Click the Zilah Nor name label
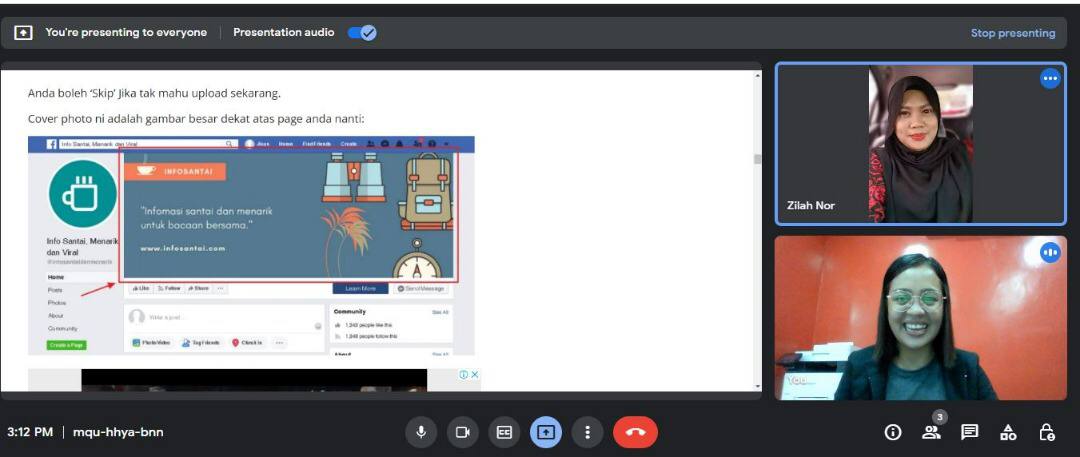 pos(811,205)
